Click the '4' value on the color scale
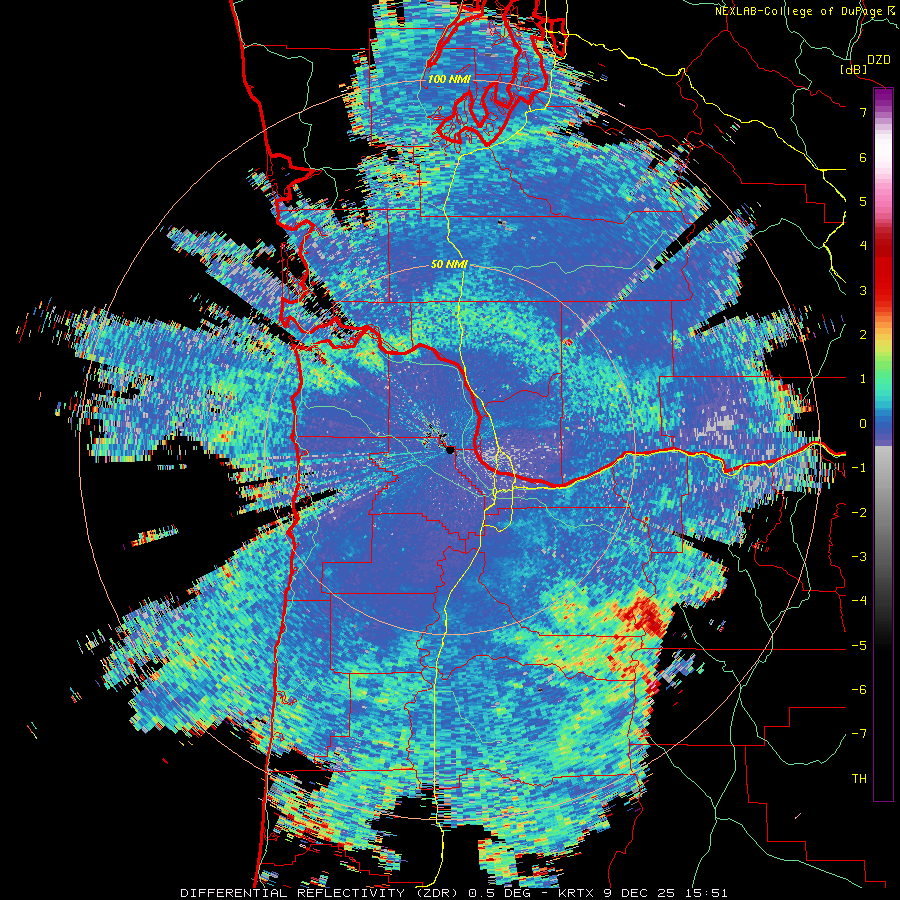 tap(863, 246)
